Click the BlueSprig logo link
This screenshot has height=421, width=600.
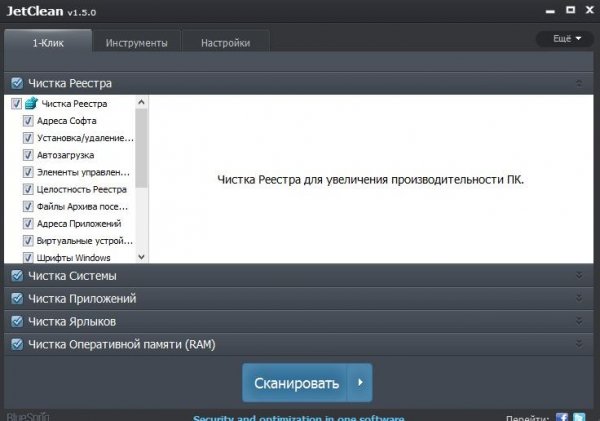[x=28, y=416]
